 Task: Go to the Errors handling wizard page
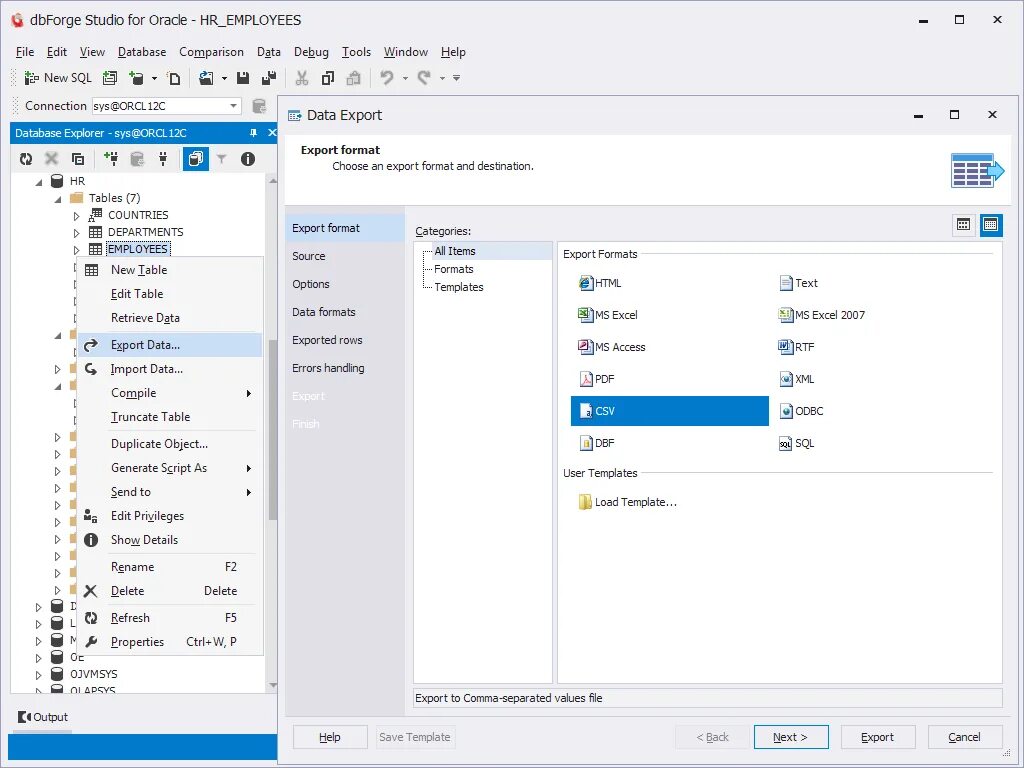point(345,368)
